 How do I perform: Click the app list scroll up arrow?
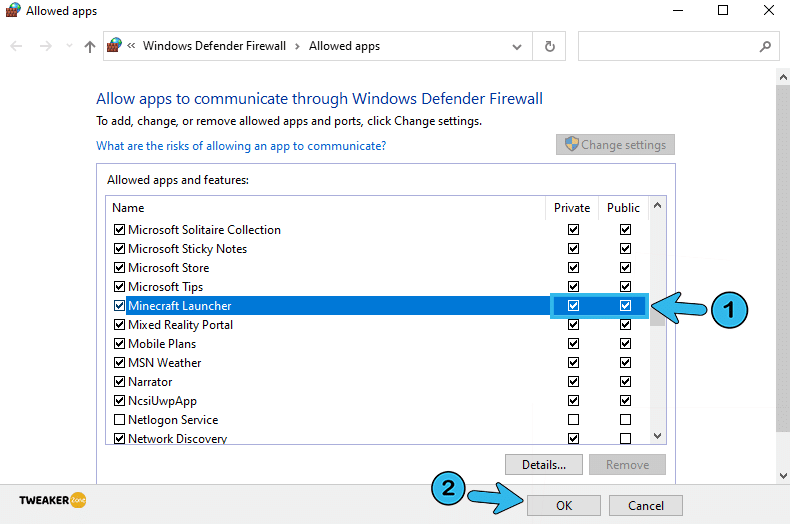pos(657,206)
